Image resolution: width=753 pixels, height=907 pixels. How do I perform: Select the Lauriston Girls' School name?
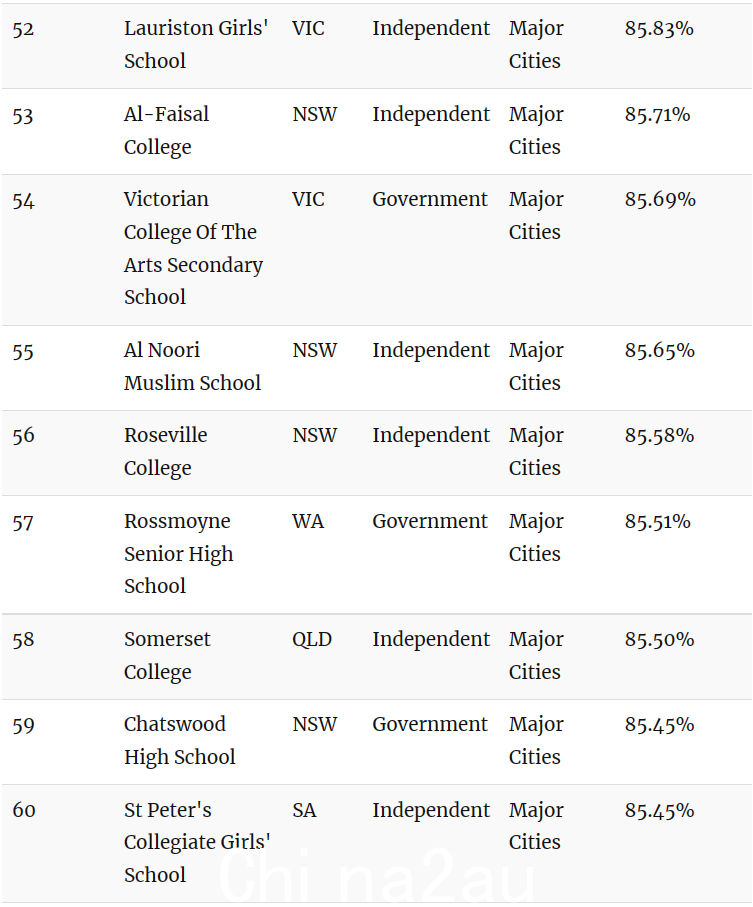point(195,45)
